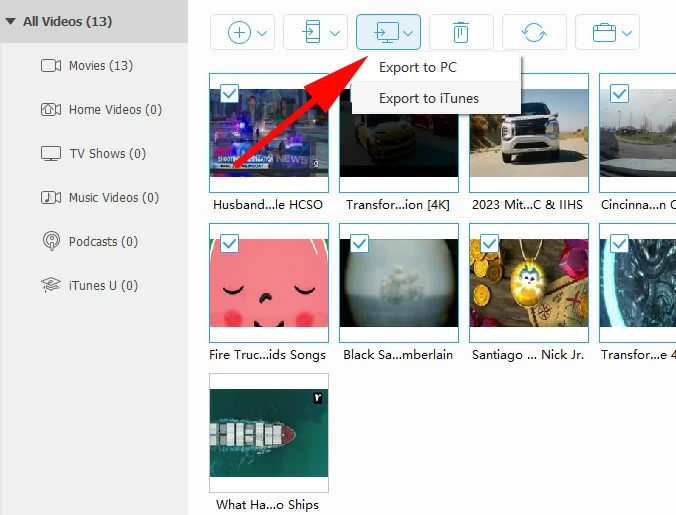Screen dimensions: 676x515
Task: Click the toolbox briefcase icon
Action: (604, 33)
